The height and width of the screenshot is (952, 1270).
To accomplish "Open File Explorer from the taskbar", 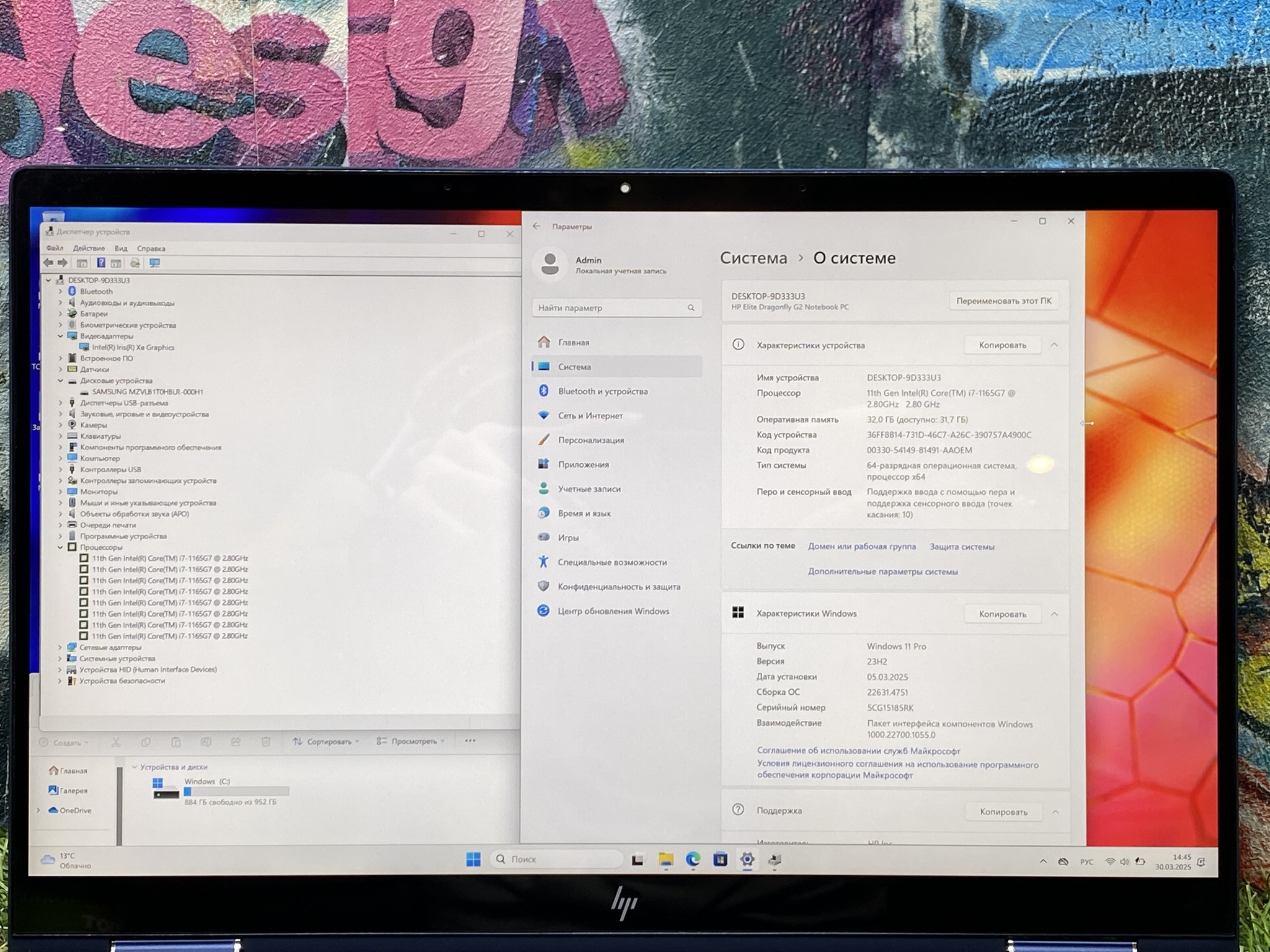I will pyautogui.click(x=666, y=859).
